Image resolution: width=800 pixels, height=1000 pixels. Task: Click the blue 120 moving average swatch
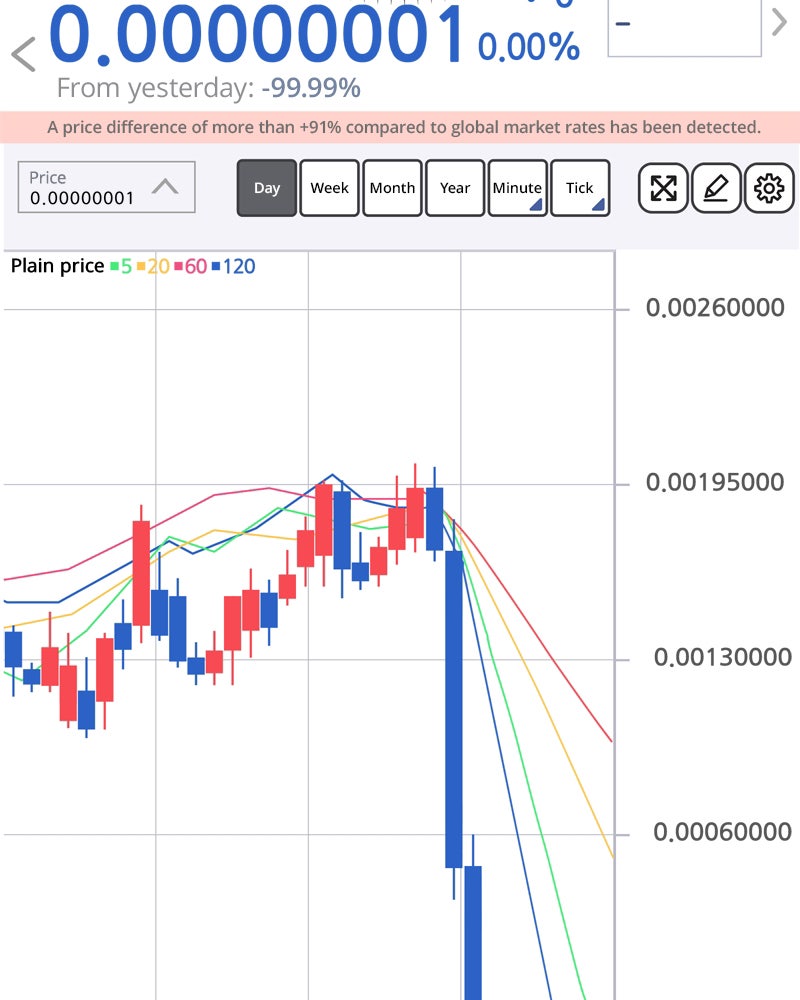(215, 266)
